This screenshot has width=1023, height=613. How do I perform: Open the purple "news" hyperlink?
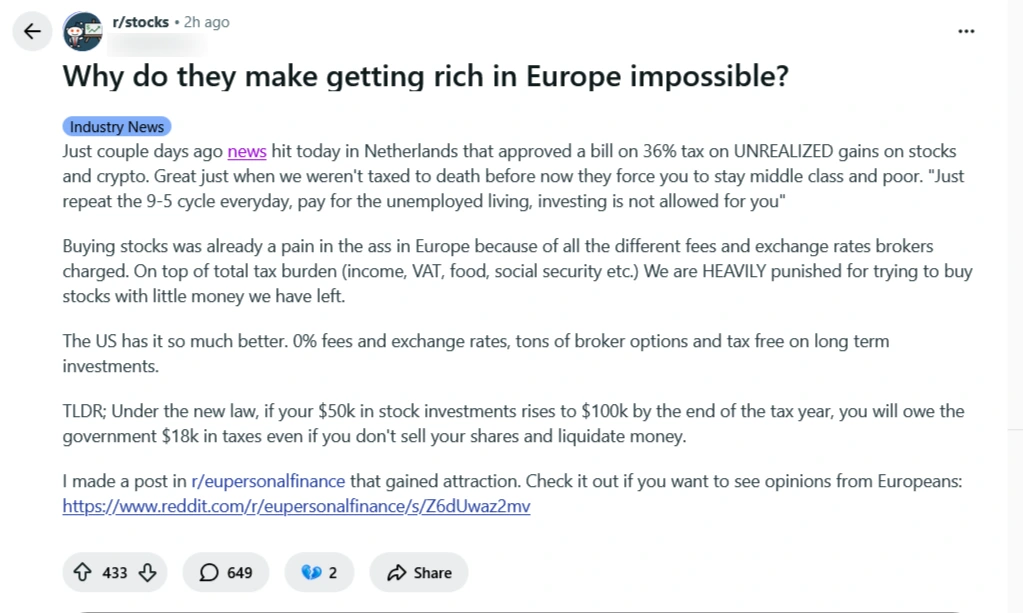[247, 152]
